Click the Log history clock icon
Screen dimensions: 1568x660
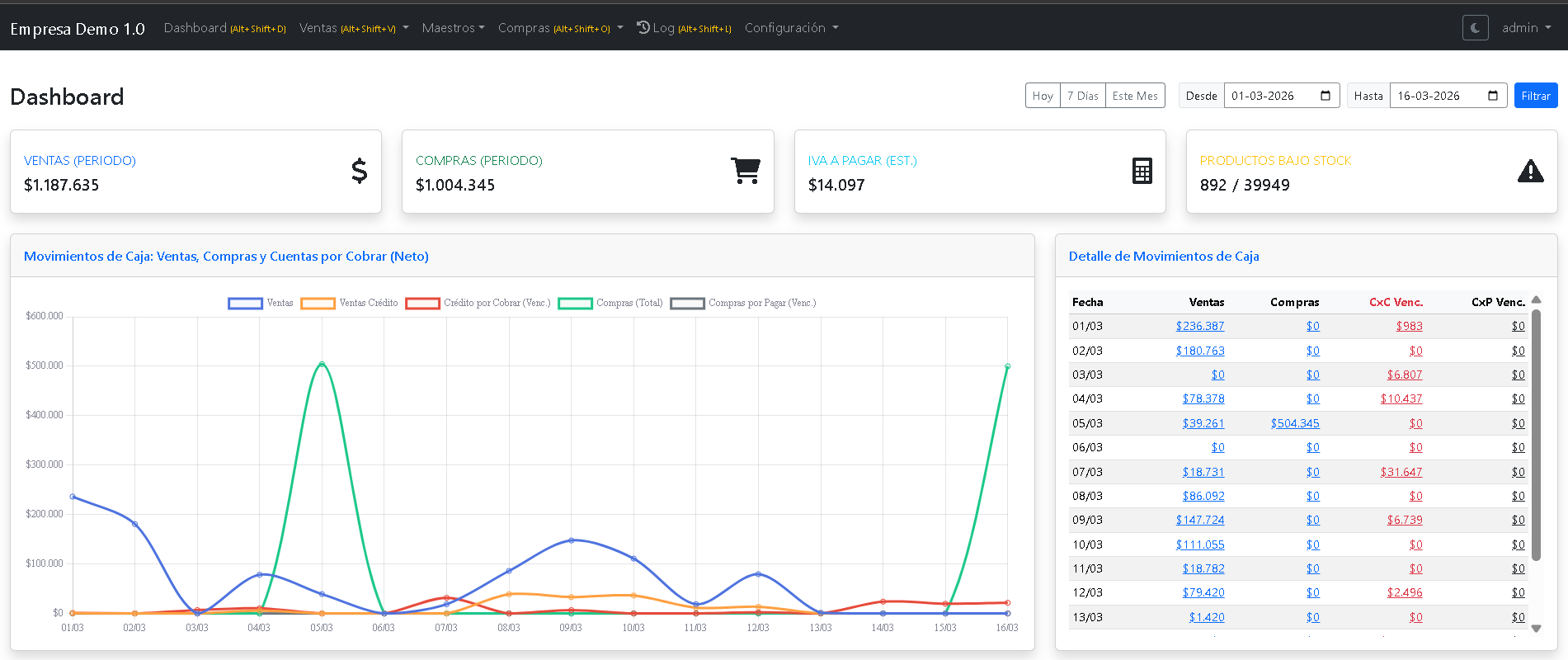point(643,27)
